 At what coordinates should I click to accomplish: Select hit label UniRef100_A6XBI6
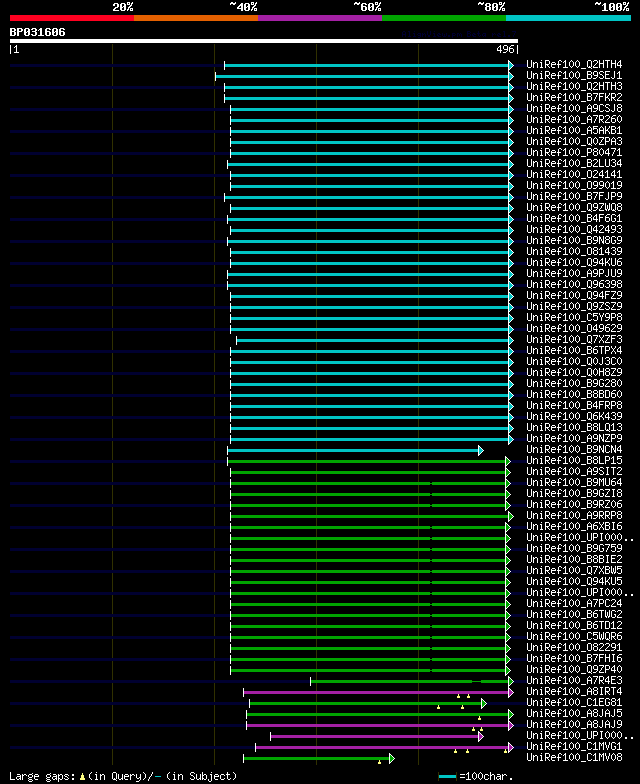(574, 526)
